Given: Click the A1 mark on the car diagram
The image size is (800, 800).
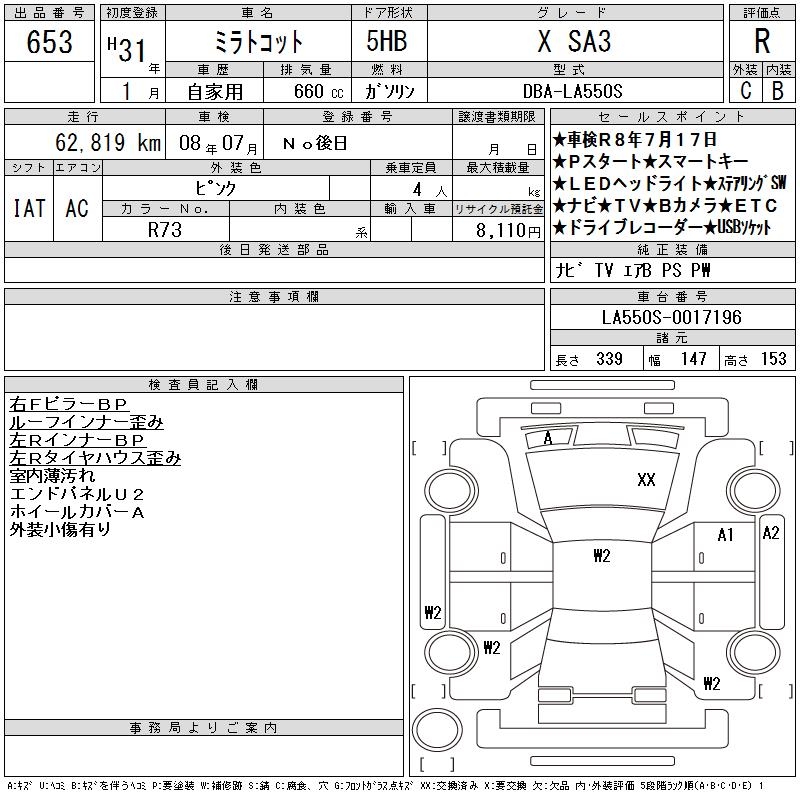Looking at the screenshot, I should 725,535.
